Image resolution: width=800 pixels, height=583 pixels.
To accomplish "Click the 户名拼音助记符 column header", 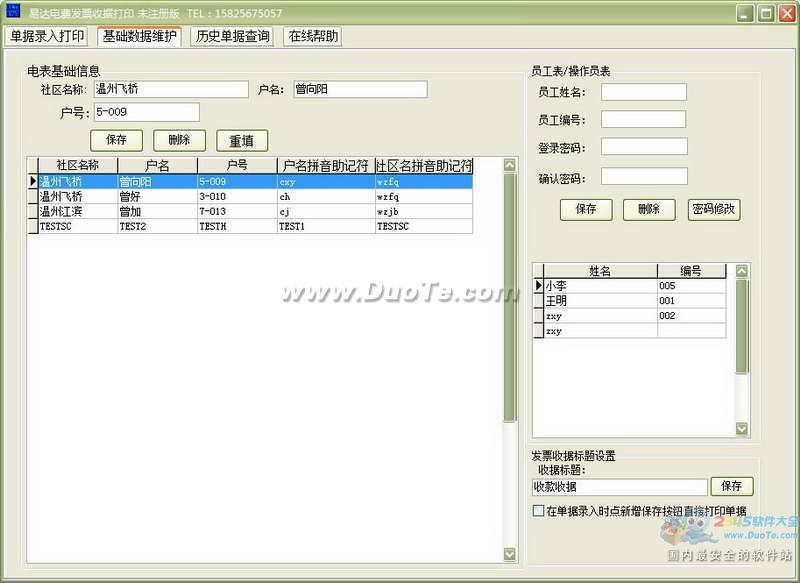I will tap(326, 165).
